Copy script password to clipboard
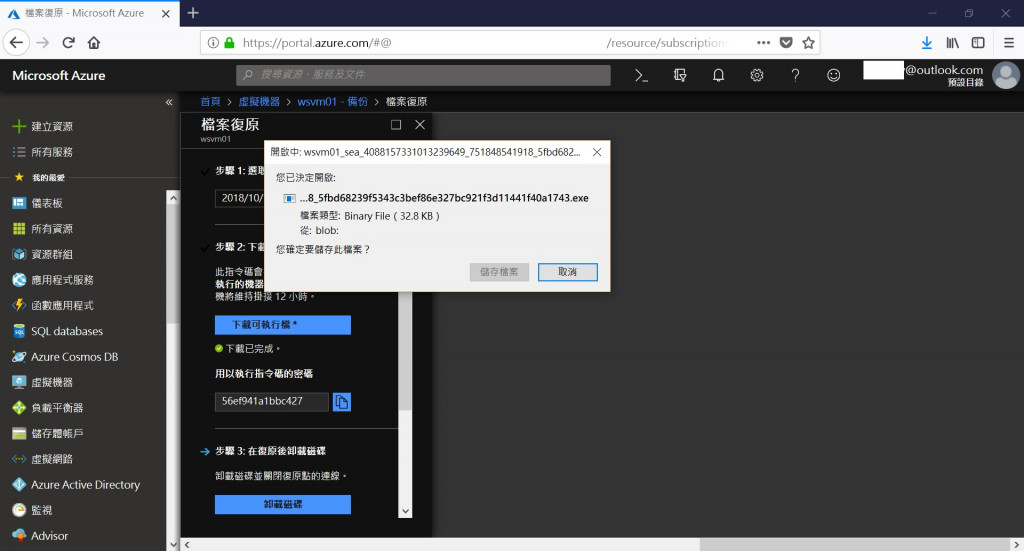Screen dimensions: 1024x551 342,402
